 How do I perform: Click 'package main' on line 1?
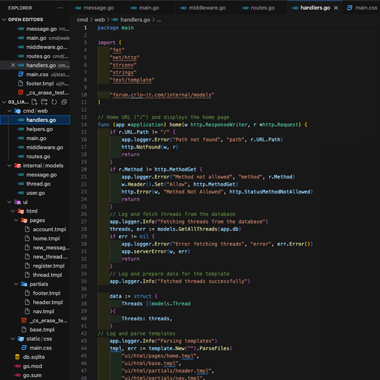[x=116, y=28]
